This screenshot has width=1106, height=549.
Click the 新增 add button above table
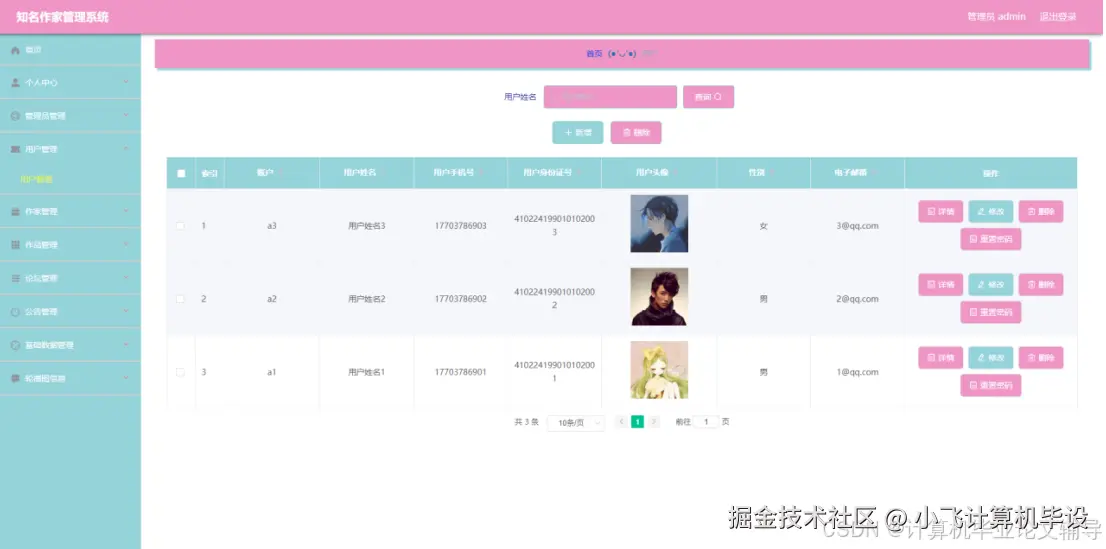pyautogui.click(x=578, y=133)
